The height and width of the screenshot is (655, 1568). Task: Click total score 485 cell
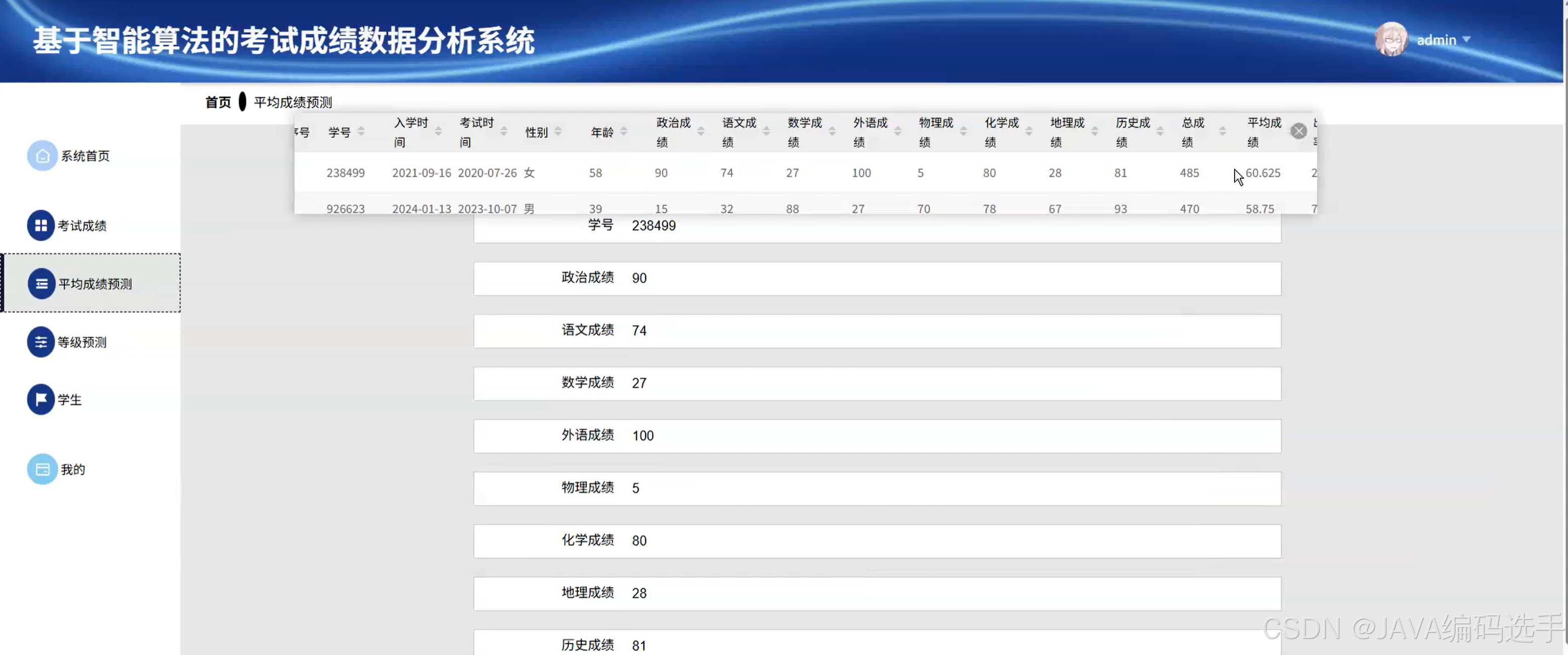pos(1189,173)
